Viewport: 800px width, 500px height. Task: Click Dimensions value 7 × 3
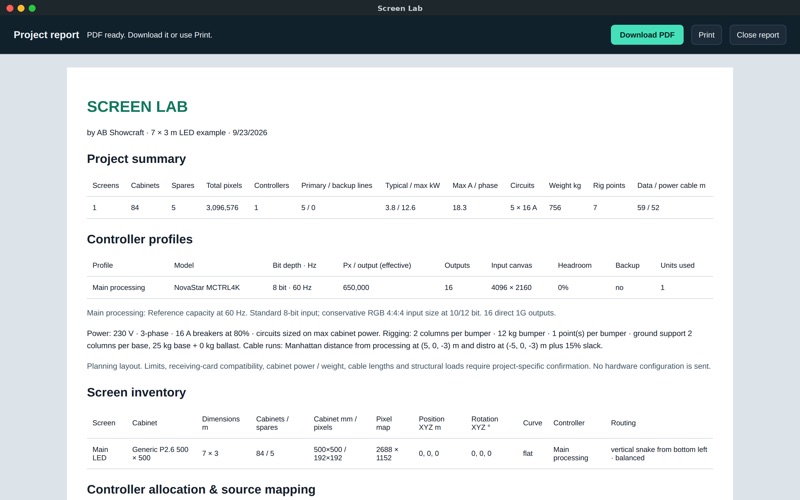tap(210, 453)
